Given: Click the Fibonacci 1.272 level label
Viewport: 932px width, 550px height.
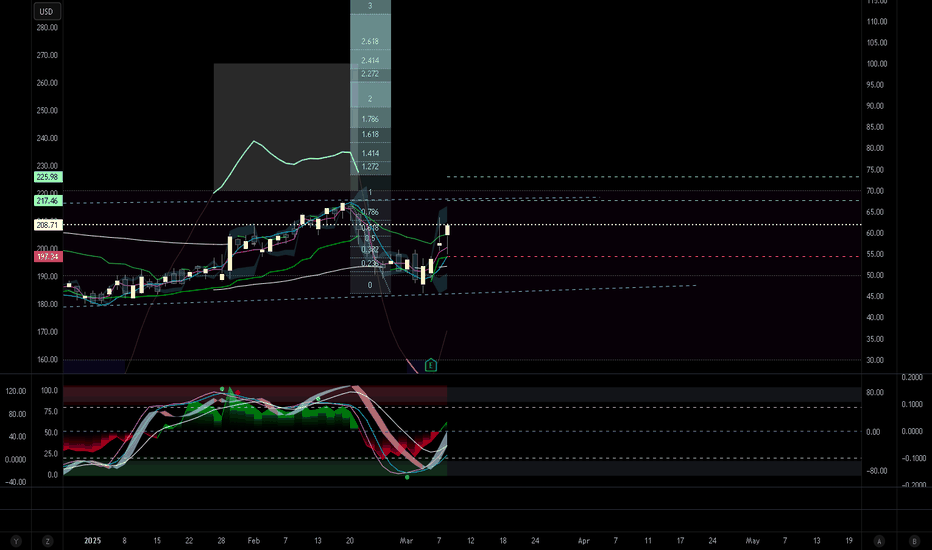Looking at the screenshot, I should tap(370, 166).
